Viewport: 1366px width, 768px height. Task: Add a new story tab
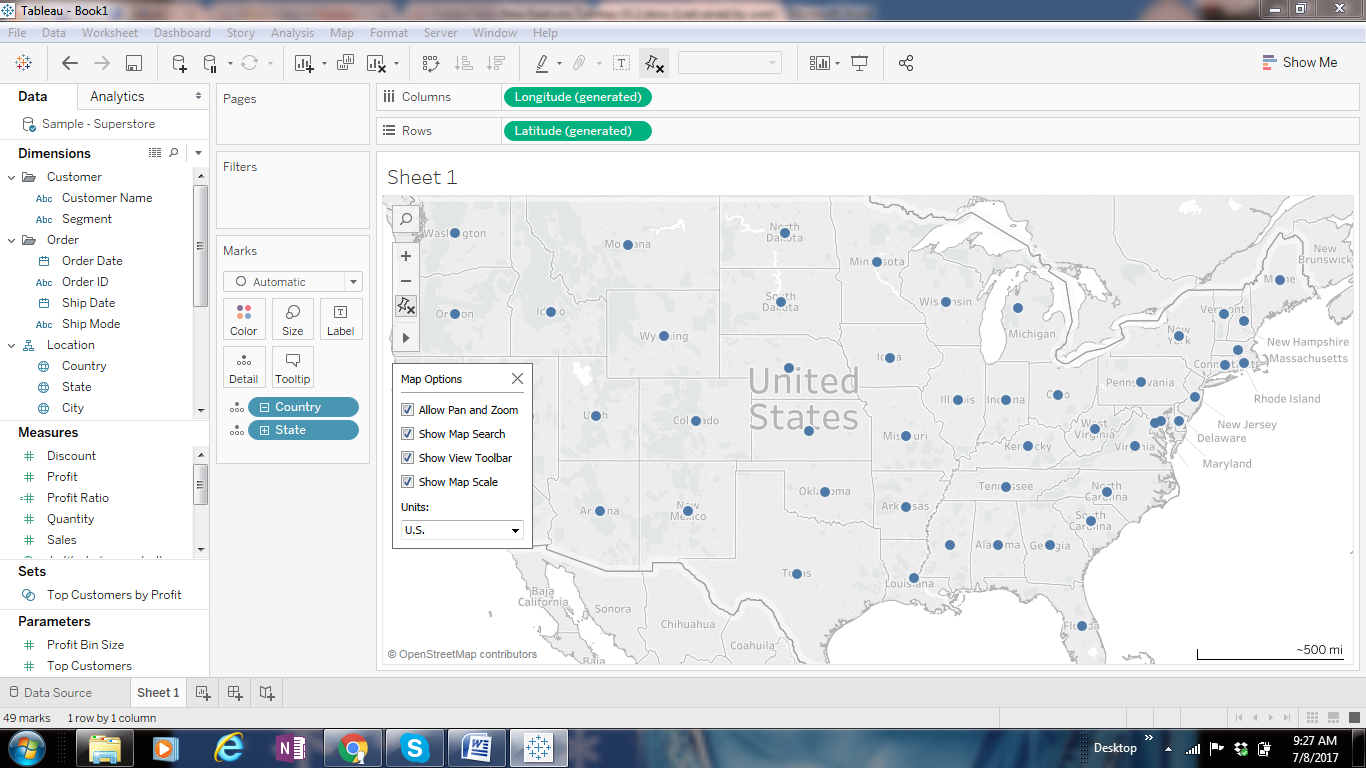pos(267,692)
